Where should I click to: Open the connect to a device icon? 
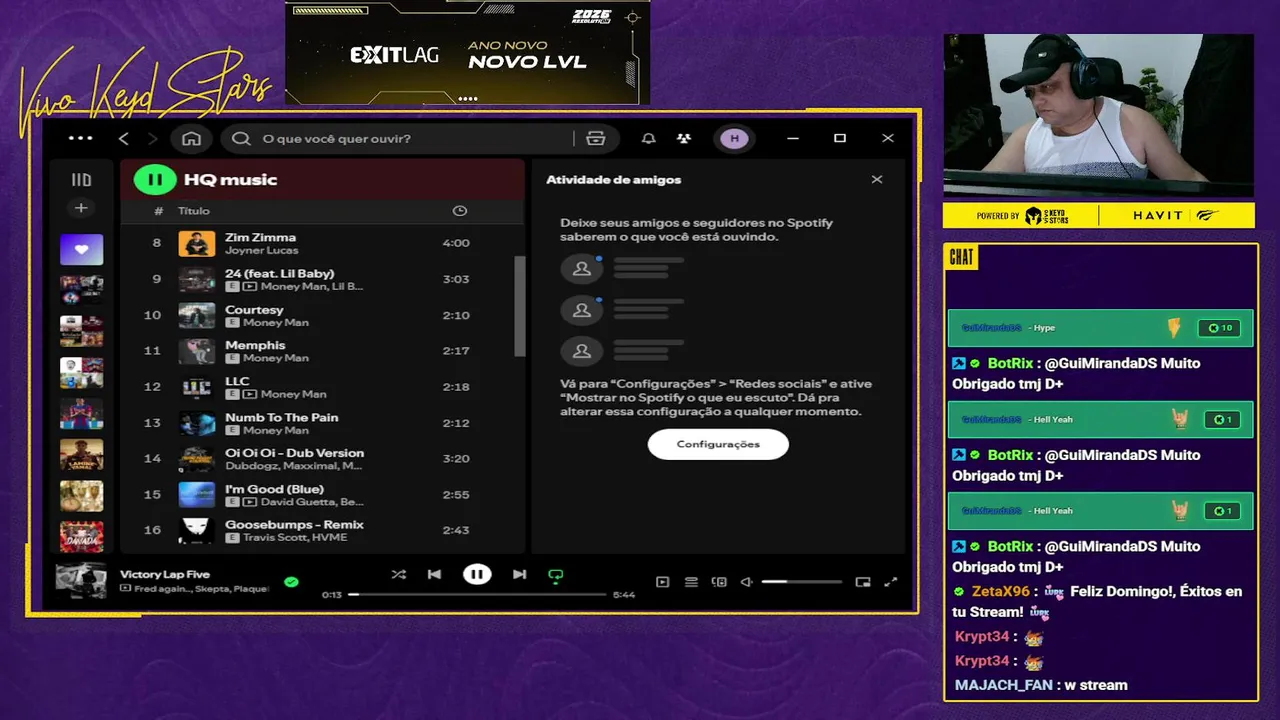pyautogui.click(x=719, y=582)
